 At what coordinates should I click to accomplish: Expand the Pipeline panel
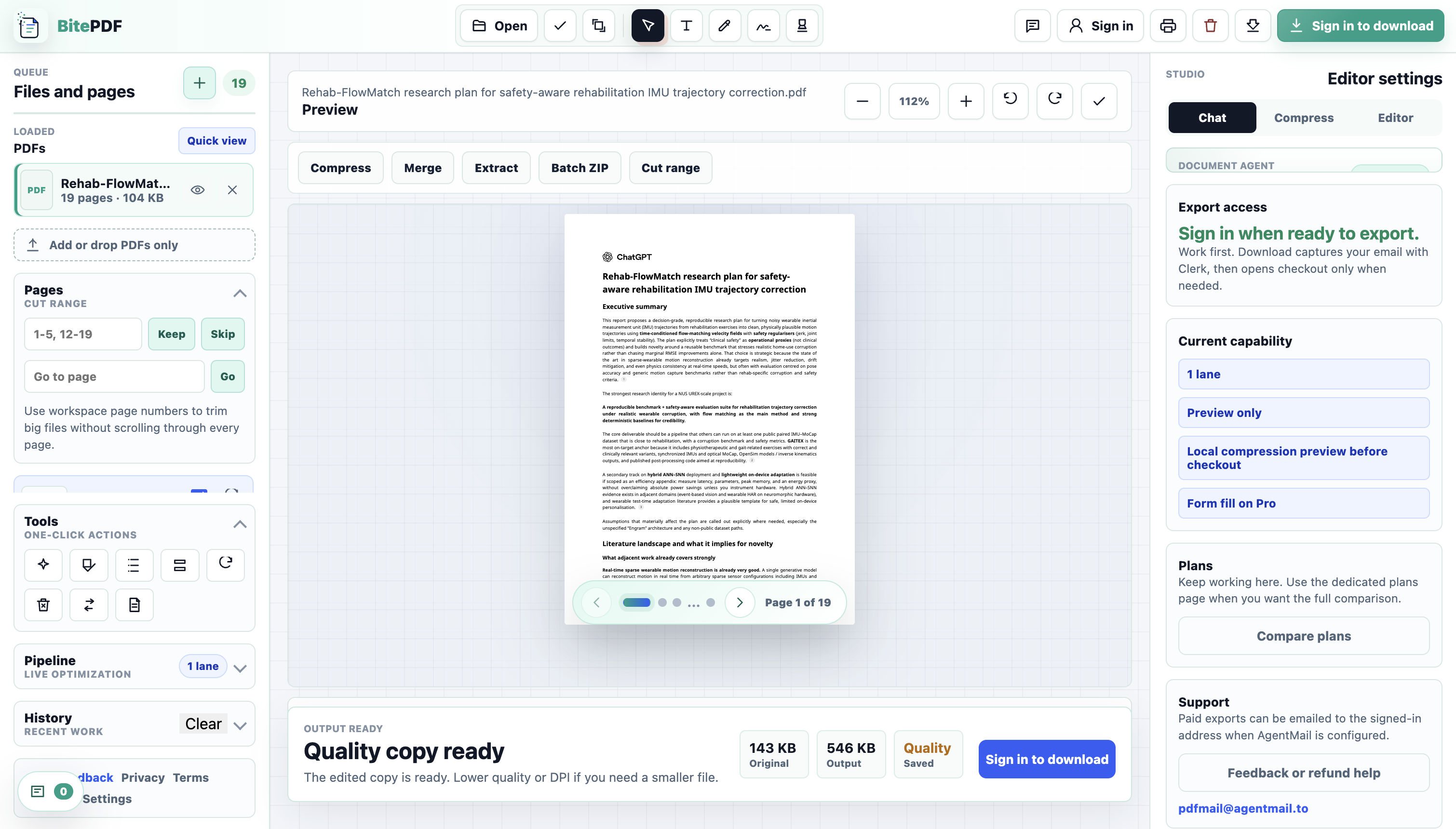point(240,668)
